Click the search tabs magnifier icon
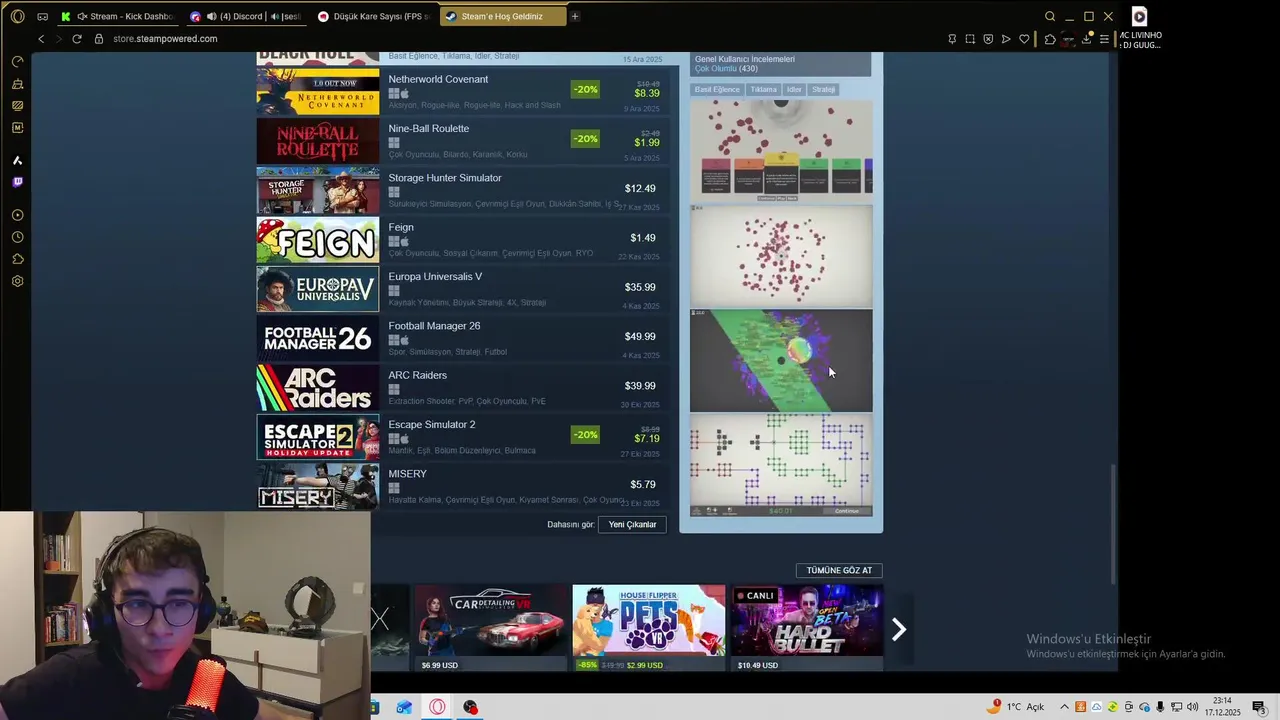This screenshot has width=1280, height=720. (1049, 16)
